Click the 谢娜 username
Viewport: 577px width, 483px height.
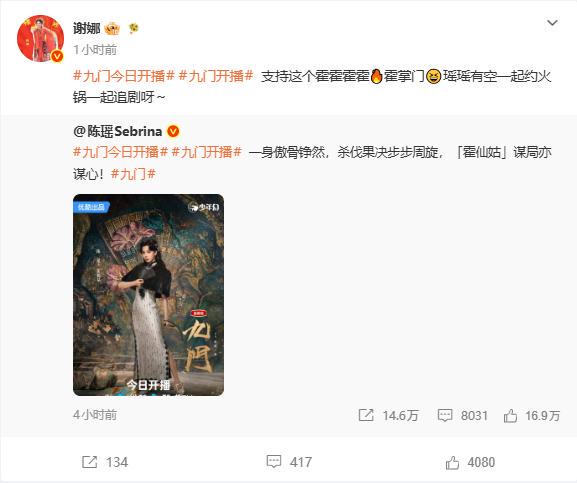coord(86,28)
